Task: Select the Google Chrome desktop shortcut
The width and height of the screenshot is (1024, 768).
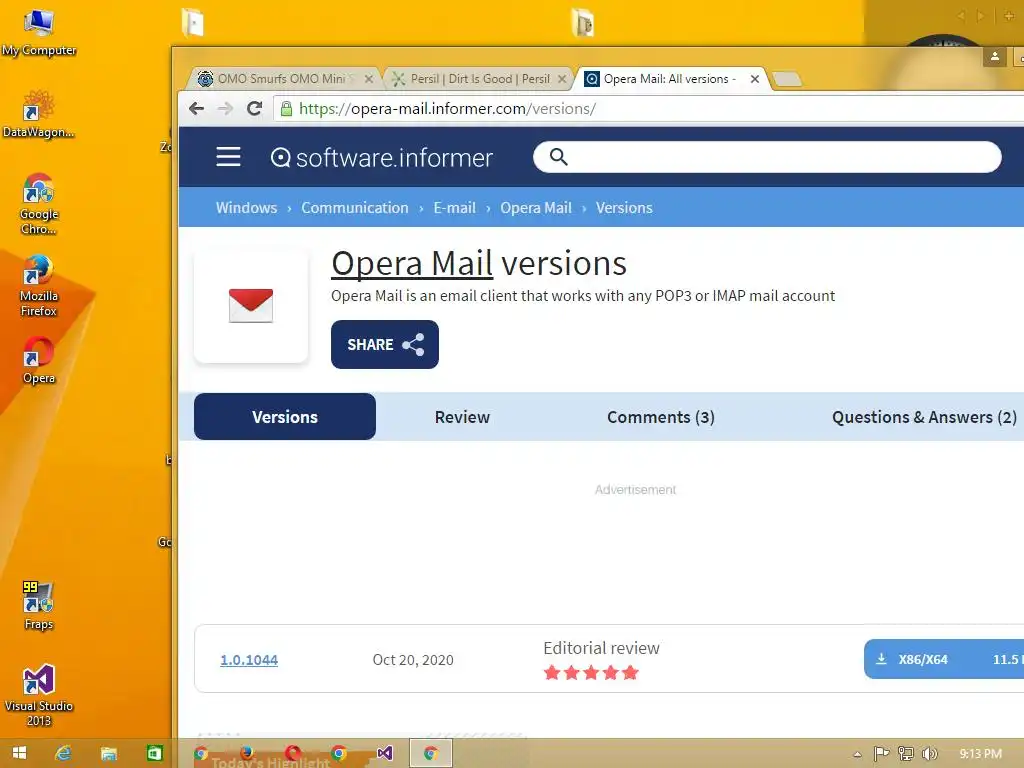Action: pos(39,203)
